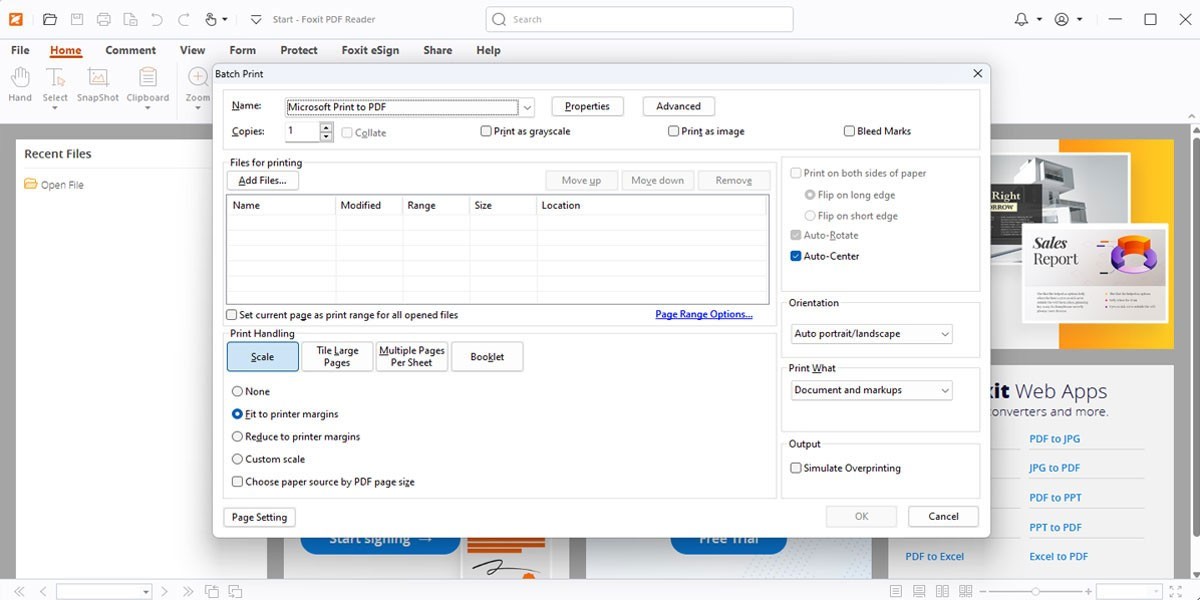This screenshot has height=600, width=1200.
Task: Select the Hand tool in the ribbon
Action: 20,79
